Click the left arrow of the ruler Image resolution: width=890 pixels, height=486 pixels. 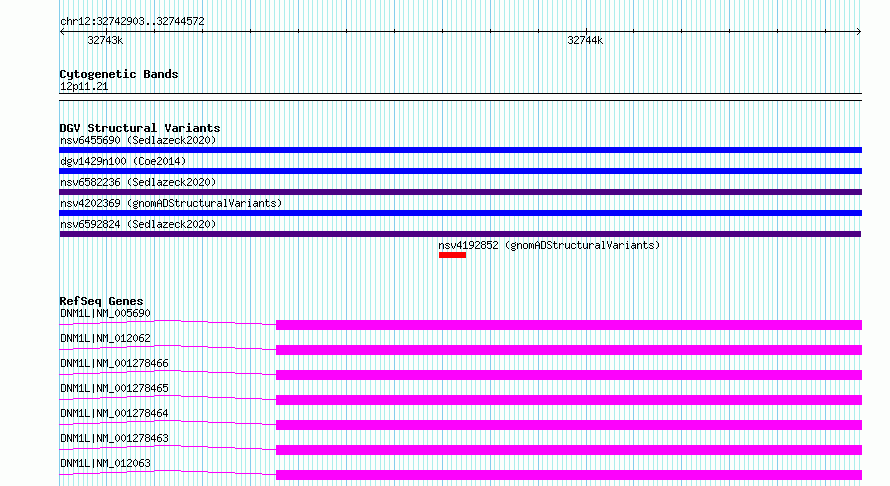(62, 32)
